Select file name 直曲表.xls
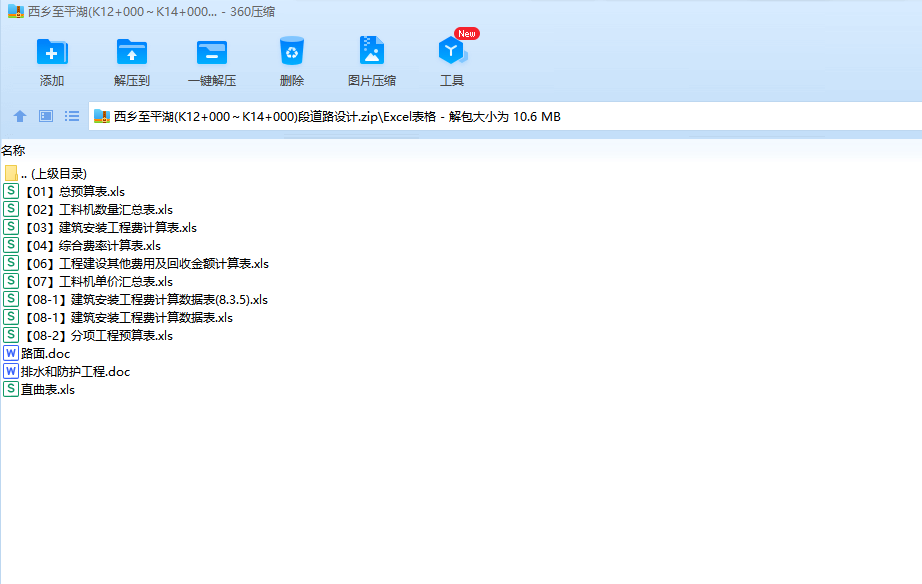The width and height of the screenshot is (922, 584). pyautogui.click(x=48, y=389)
